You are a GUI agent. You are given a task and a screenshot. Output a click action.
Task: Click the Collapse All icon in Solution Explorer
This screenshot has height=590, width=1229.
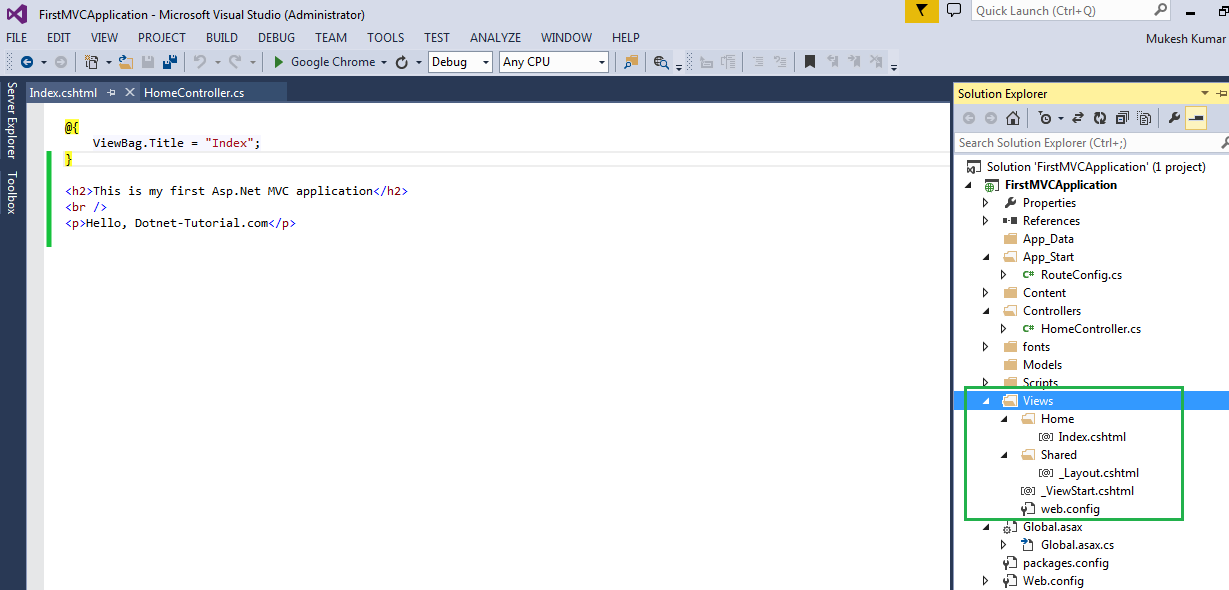pyautogui.click(x=1122, y=118)
